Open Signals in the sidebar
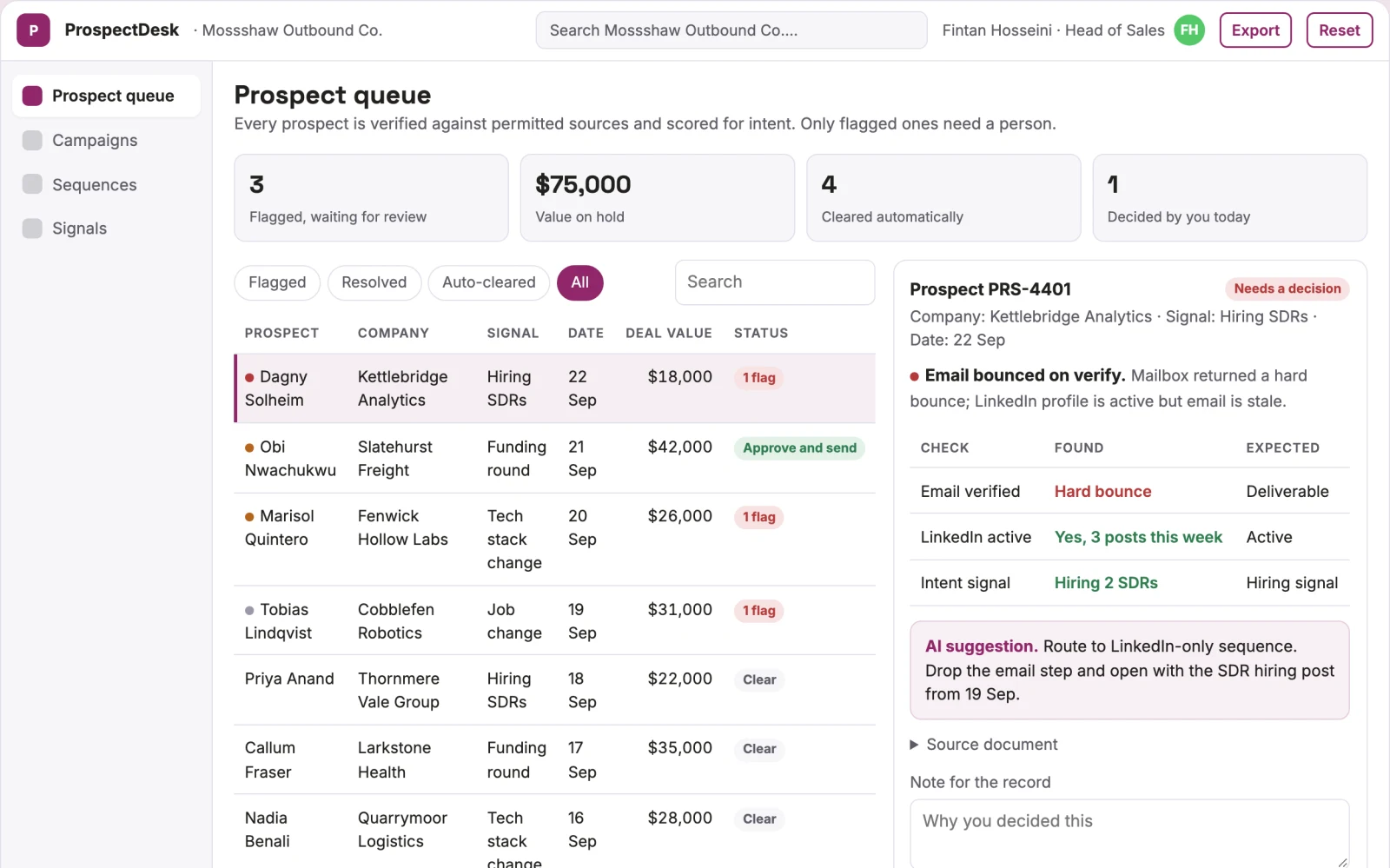This screenshot has height=868, width=1390. click(106, 229)
